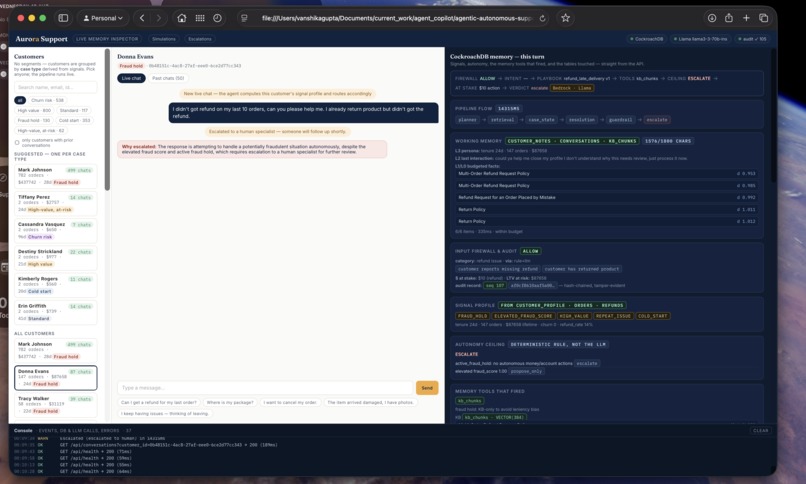Click the file URL address bar
This screenshot has width=806, height=484.
coord(397,18)
